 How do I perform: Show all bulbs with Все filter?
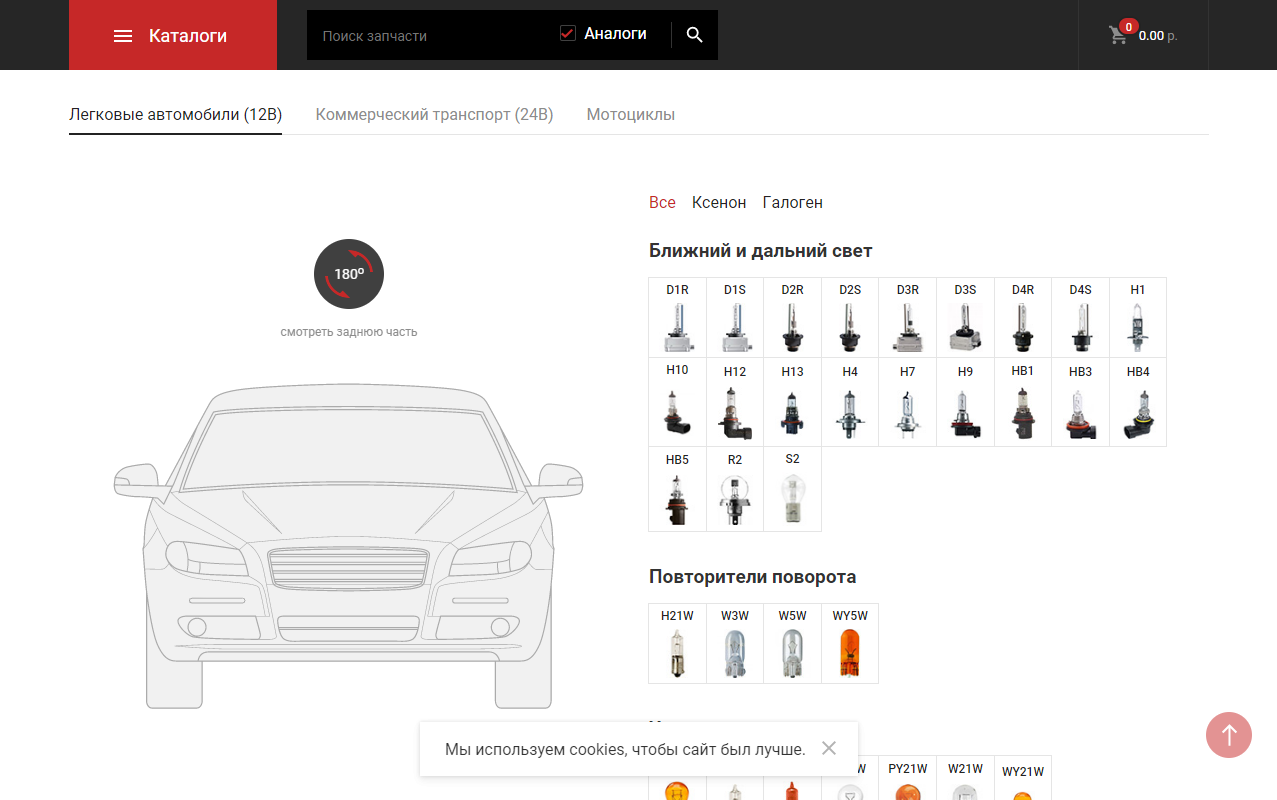click(662, 202)
